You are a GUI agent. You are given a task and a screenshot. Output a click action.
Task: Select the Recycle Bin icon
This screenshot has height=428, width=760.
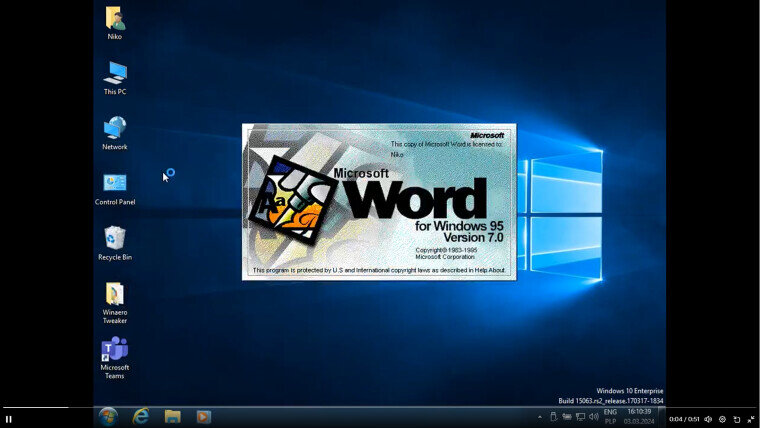click(x=115, y=244)
